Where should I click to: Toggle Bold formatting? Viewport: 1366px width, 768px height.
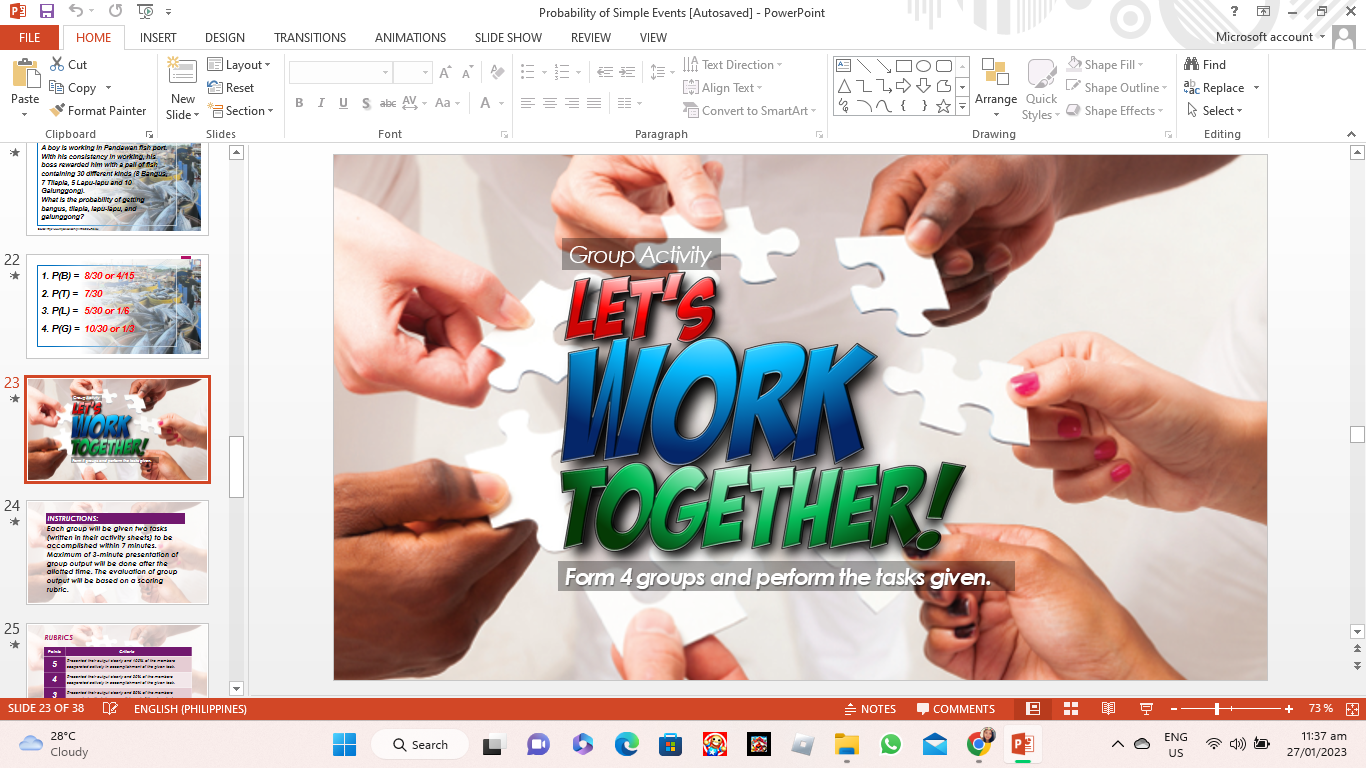click(x=299, y=103)
